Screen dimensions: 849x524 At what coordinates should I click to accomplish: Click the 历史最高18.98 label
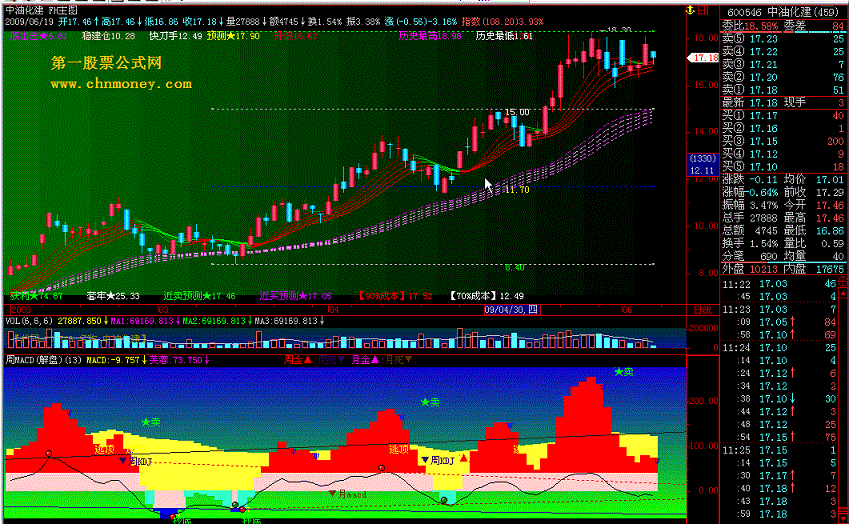[430, 36]
